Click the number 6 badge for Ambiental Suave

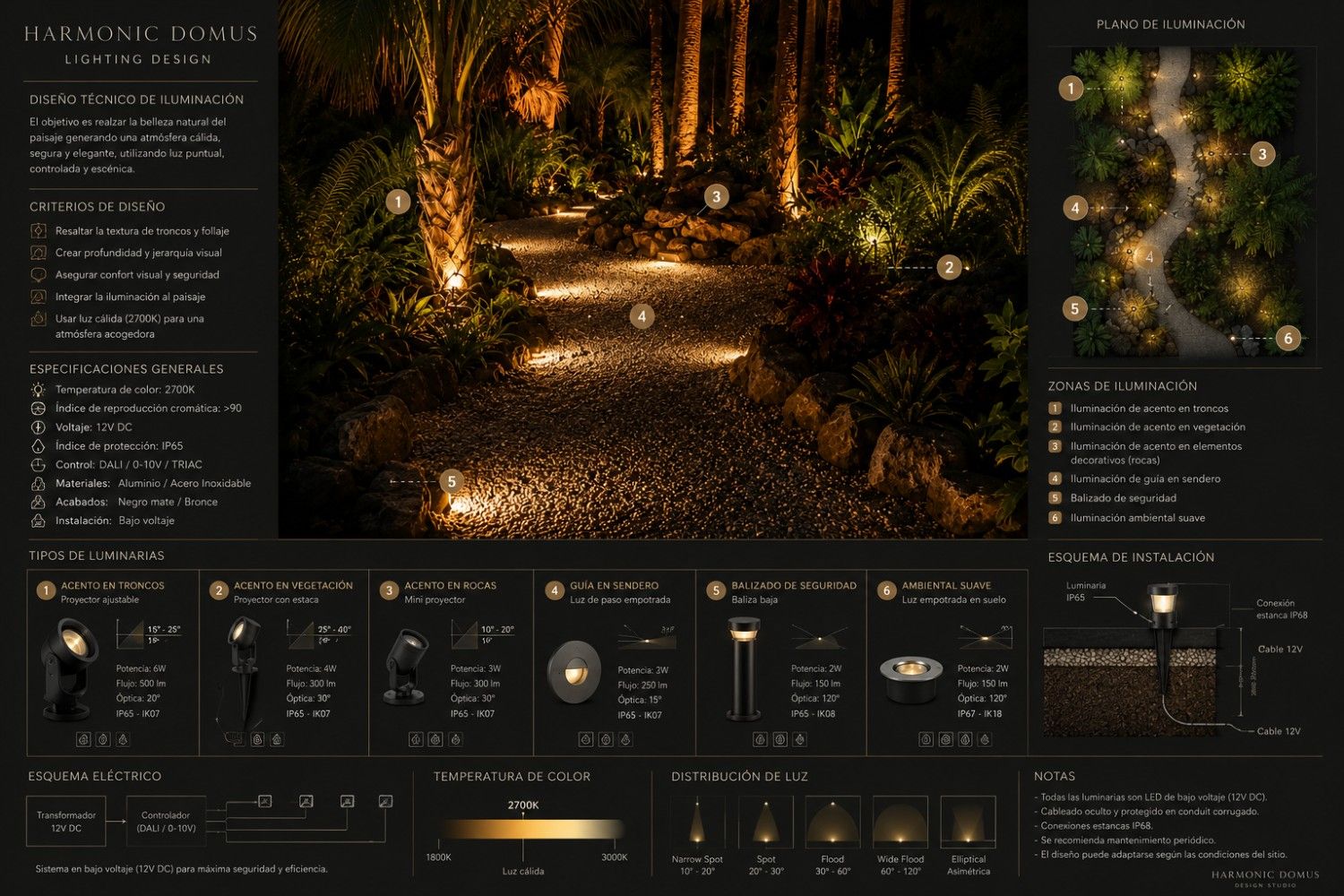point(886,590)
